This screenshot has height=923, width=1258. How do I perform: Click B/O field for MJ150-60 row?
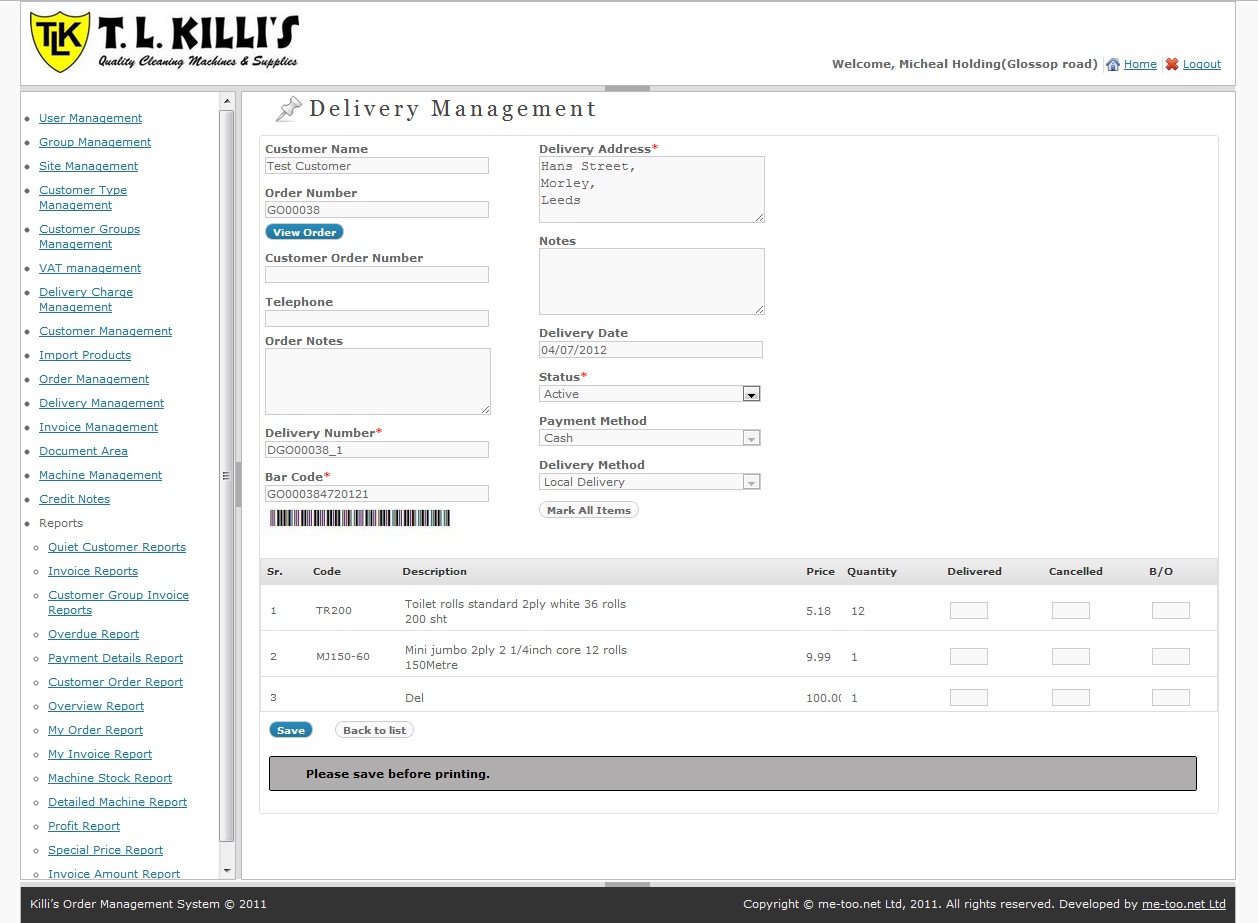tap(1171, 657)
